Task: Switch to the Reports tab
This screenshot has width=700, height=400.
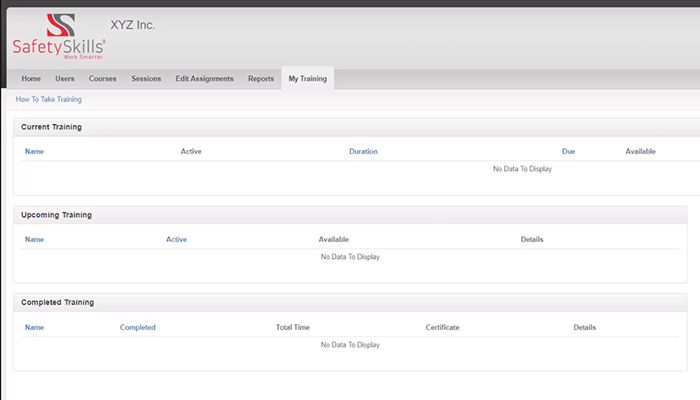Action: coord(261,79)
